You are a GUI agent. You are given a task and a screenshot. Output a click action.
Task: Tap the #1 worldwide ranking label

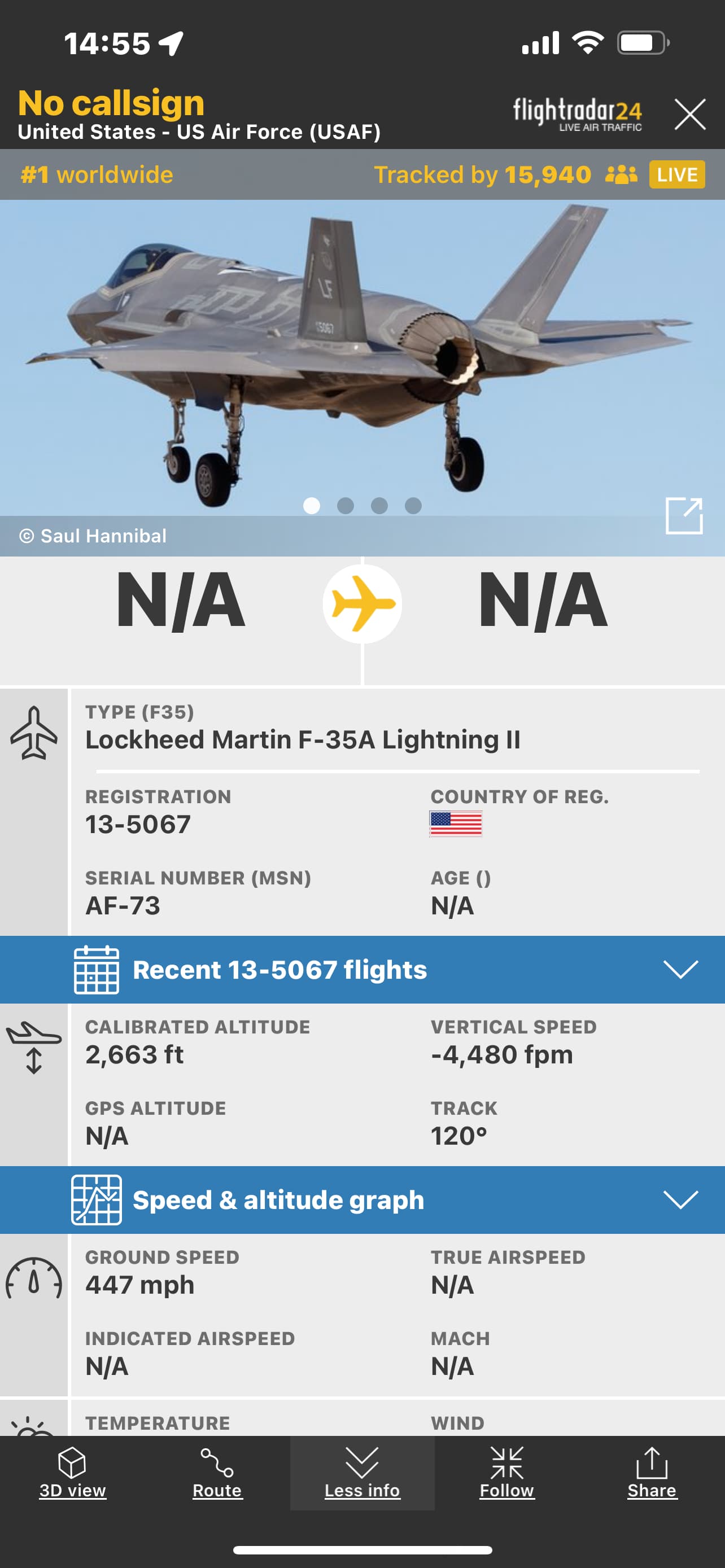pyautogui.click(x=97, y=175)
